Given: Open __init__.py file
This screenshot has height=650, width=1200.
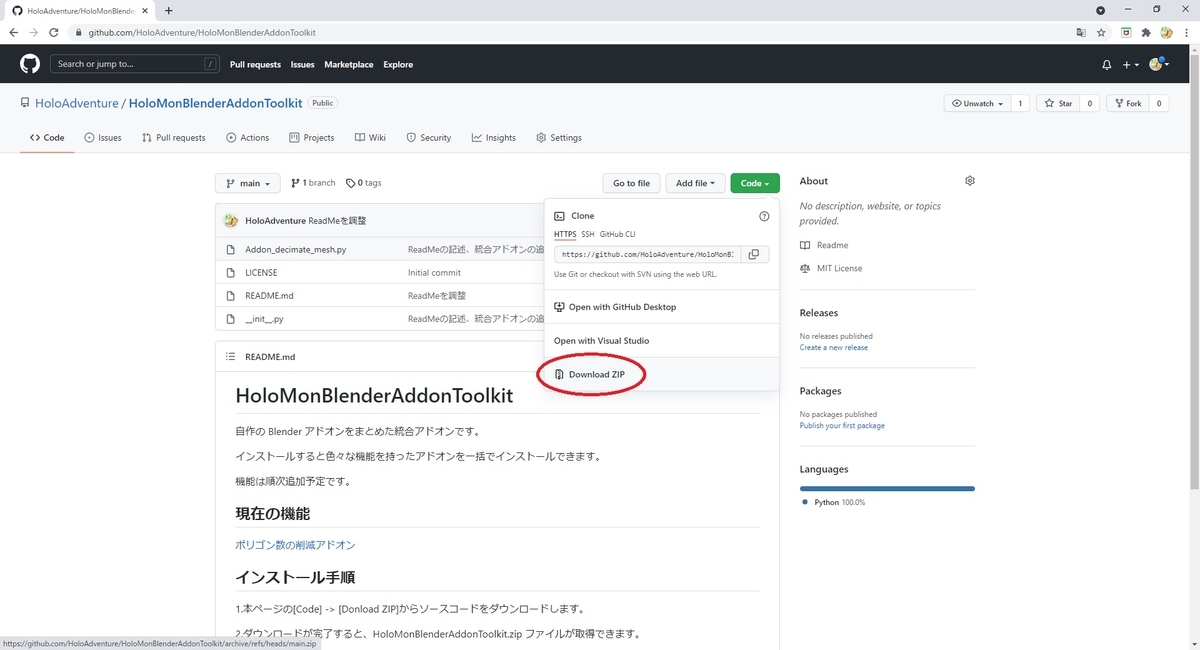Looking at the screenshot, I should coord(264,320).
